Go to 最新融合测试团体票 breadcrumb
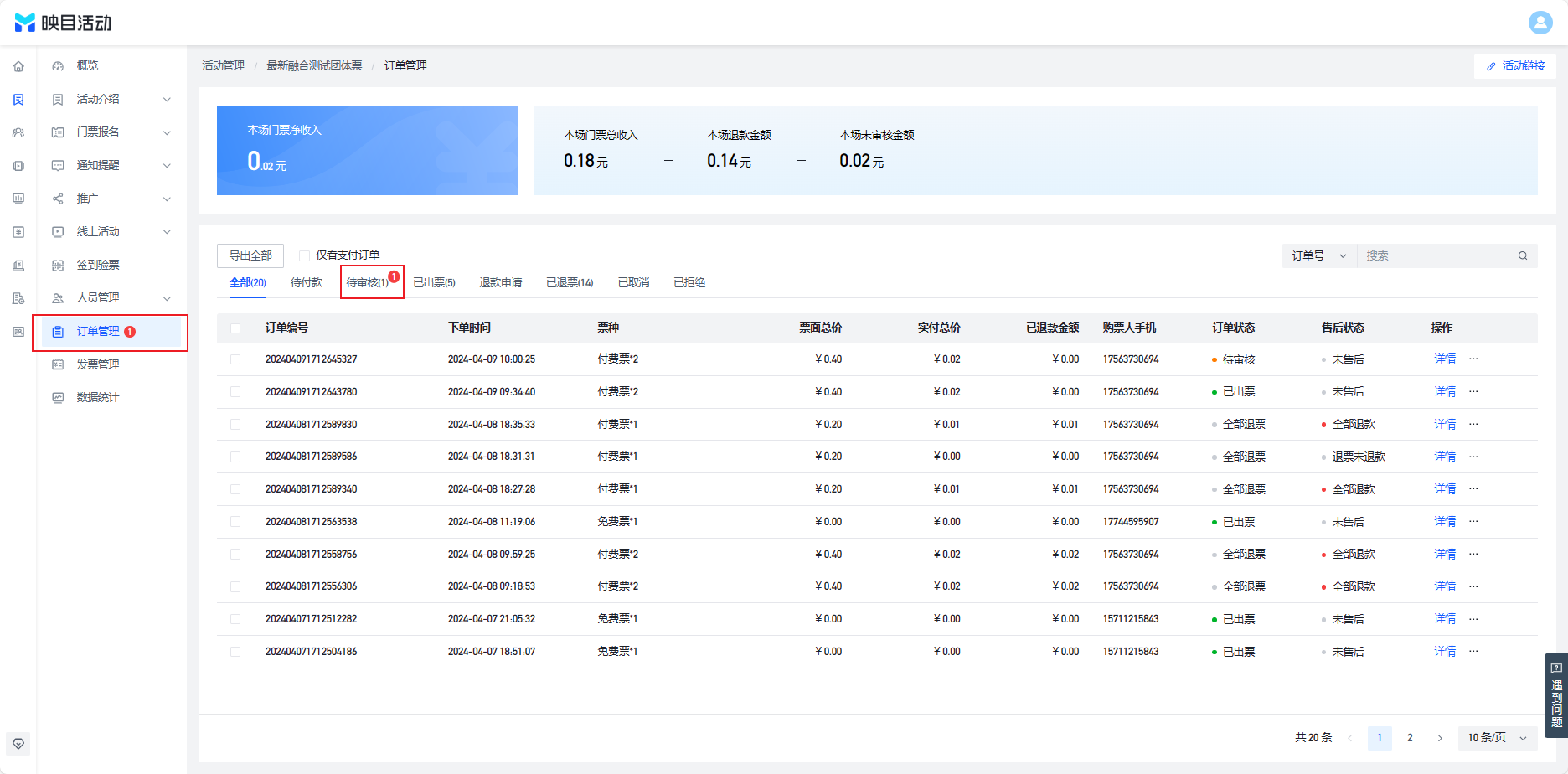 pyautogui.click(x=314, y=65)
